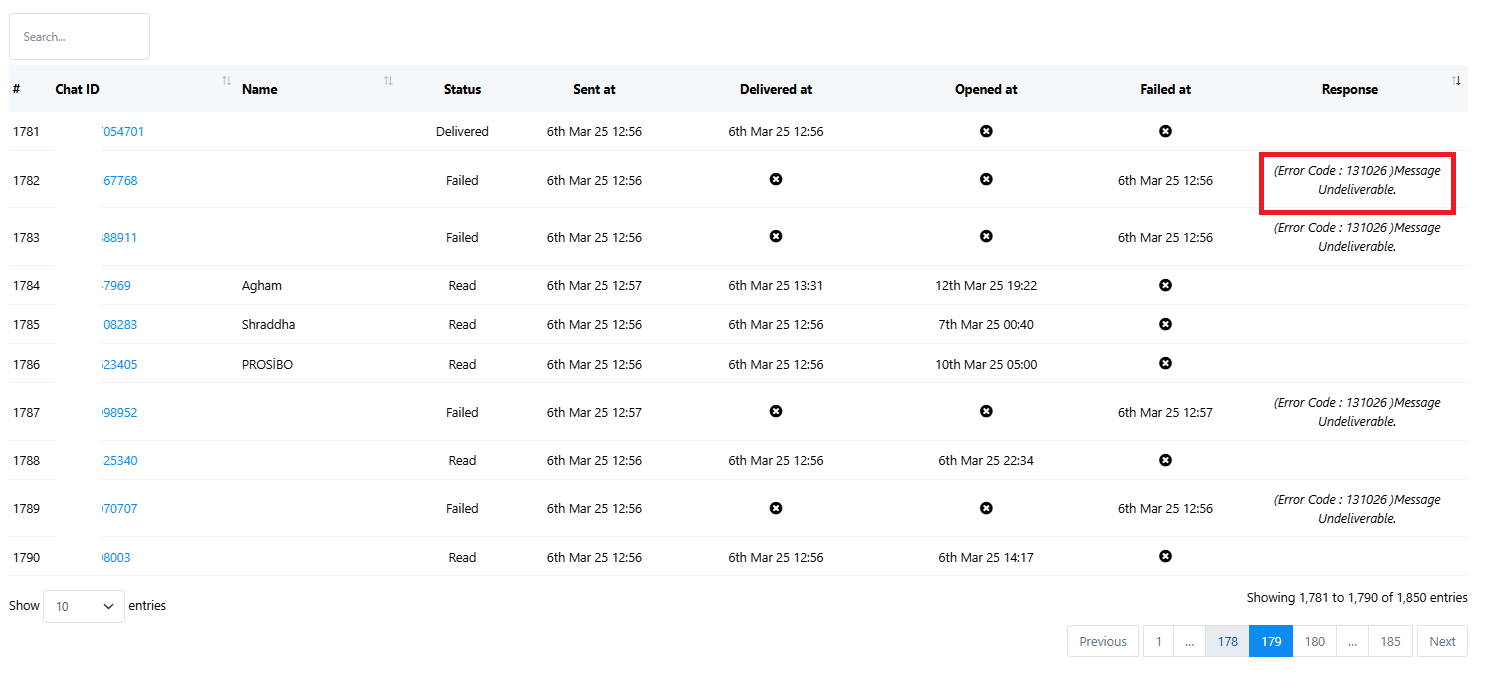Open the Chat ID link in row 1789
1489x688 pixels.
120,509
